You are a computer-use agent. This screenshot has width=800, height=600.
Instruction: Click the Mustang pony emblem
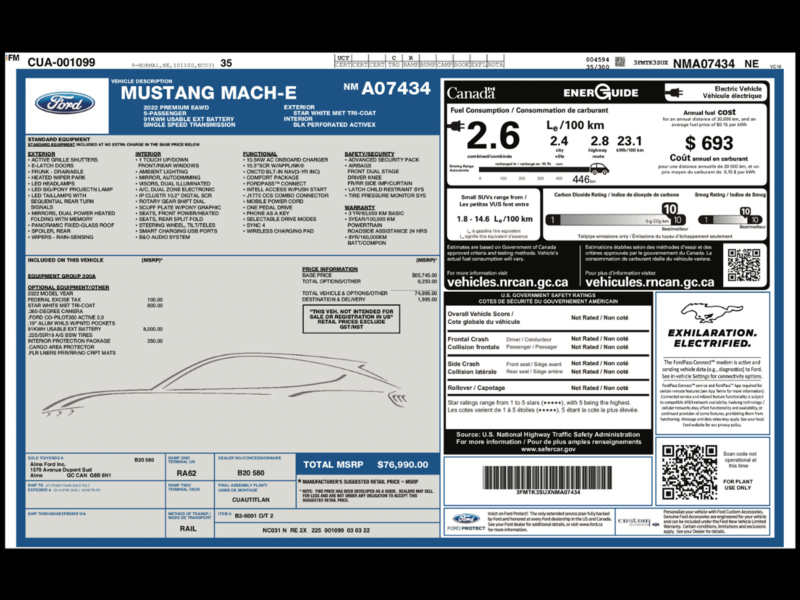point(711,313)
